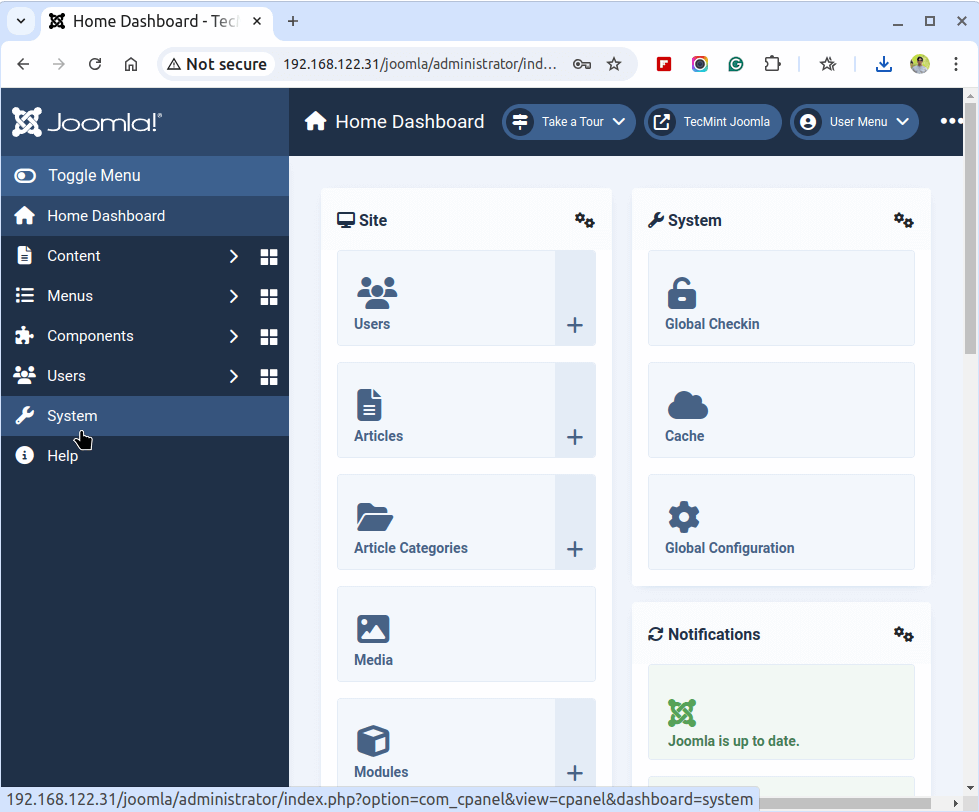Expand the Menus submenu chevron
This screenshot has width=979, height=812.
234,297
